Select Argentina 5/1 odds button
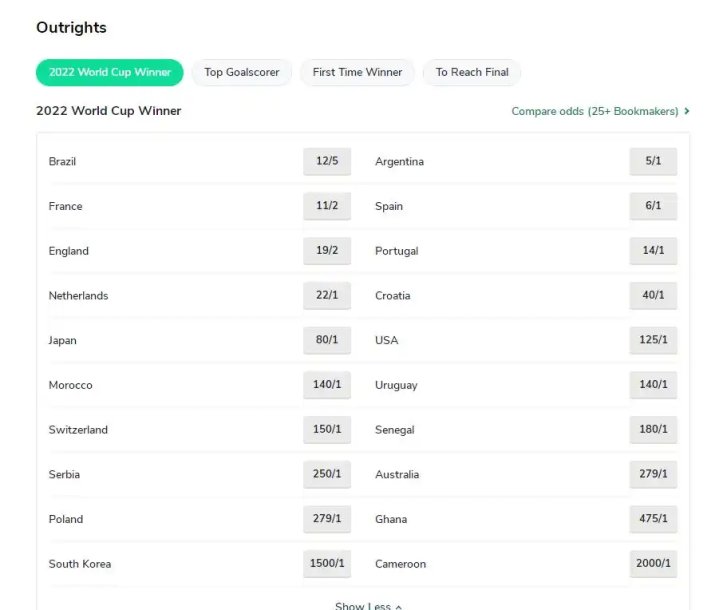The width and height of the screenshot is (719, 610). [x=653, y=161]
